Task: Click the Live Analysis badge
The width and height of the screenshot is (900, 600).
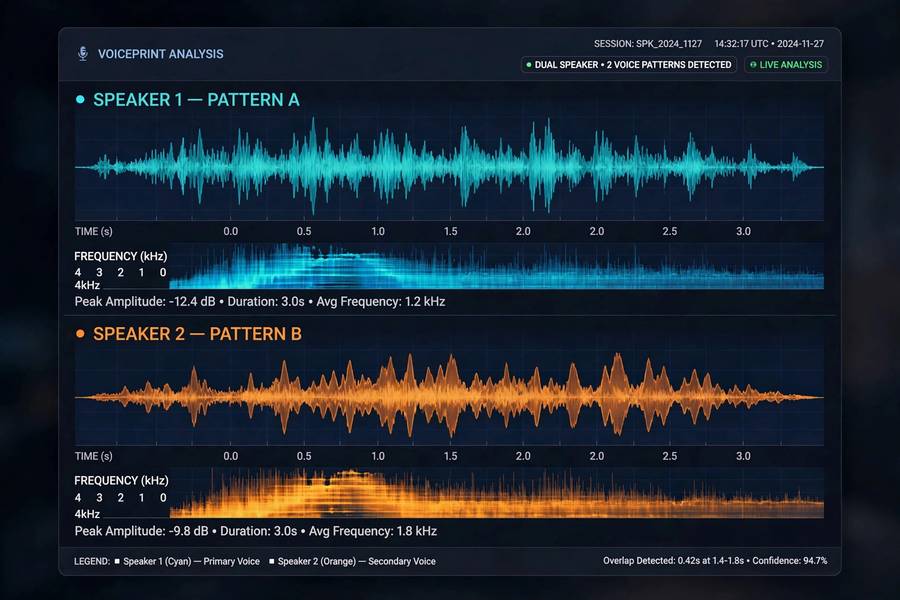Action: [x=786, y=65]
